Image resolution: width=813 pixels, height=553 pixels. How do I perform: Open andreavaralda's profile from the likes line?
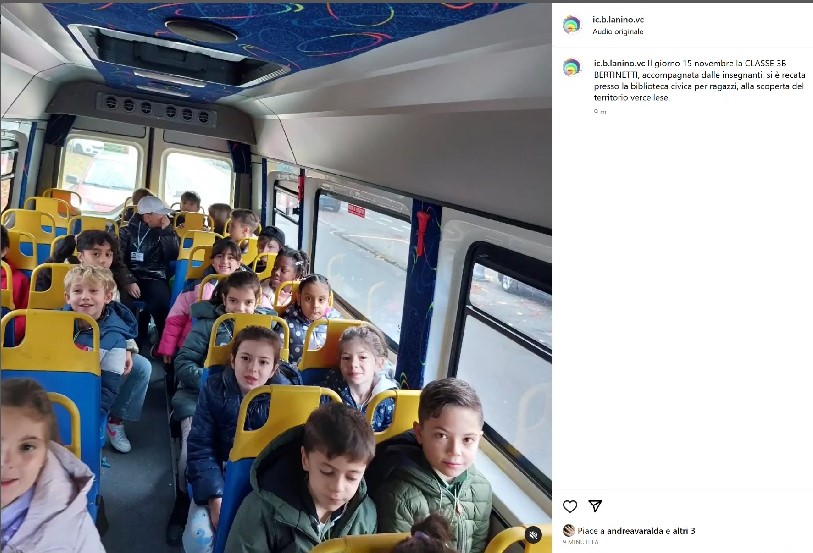[635, 531]
